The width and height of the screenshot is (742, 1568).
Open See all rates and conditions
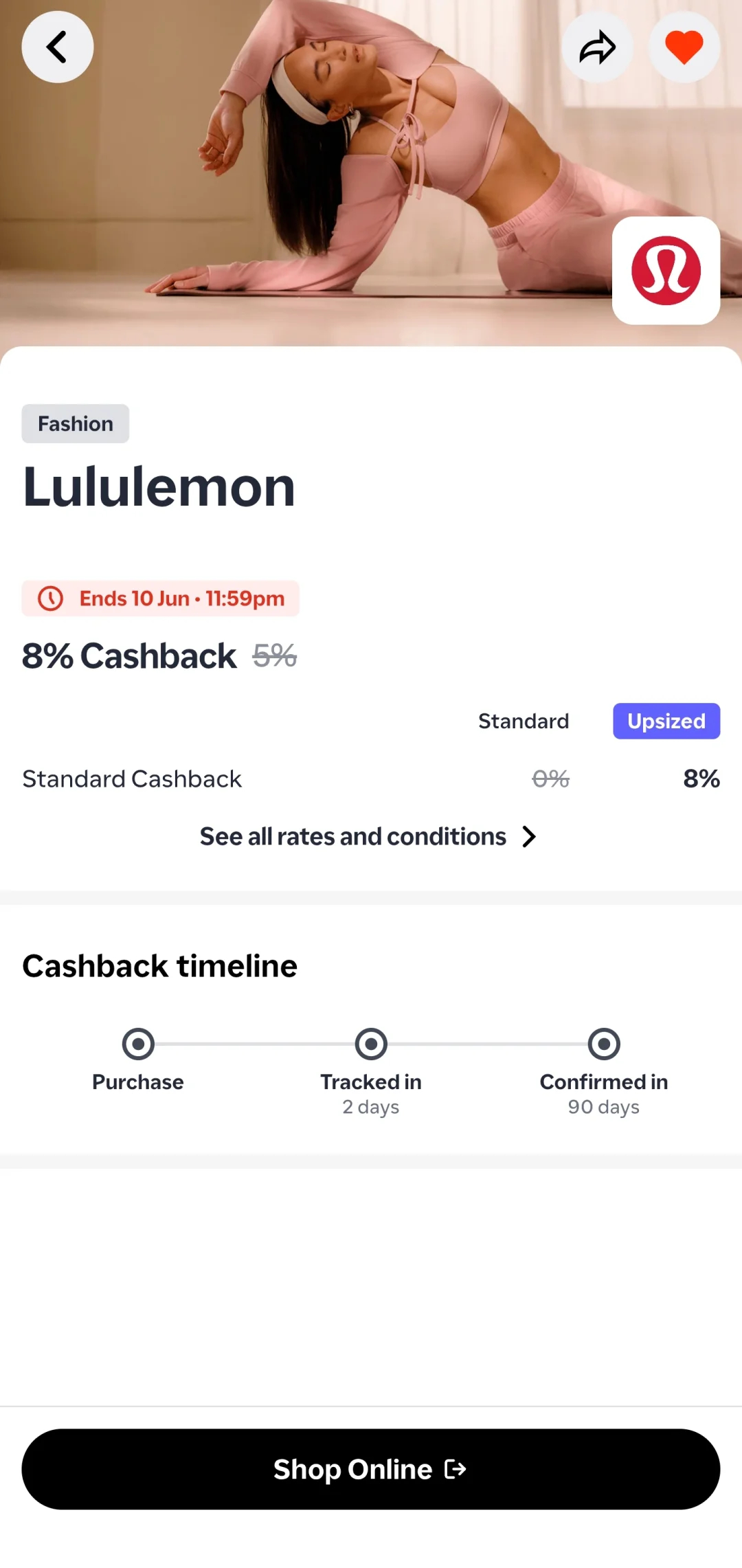tap(353, 836)
